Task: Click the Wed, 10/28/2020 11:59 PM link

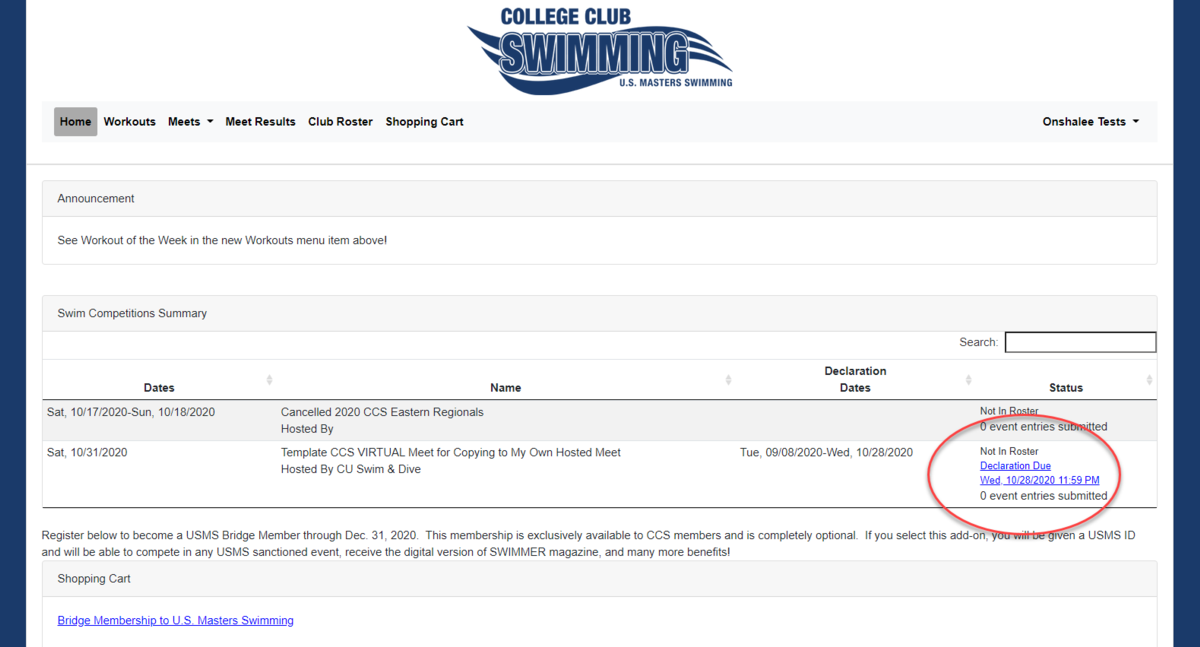Action: (x=1039, y=480)
